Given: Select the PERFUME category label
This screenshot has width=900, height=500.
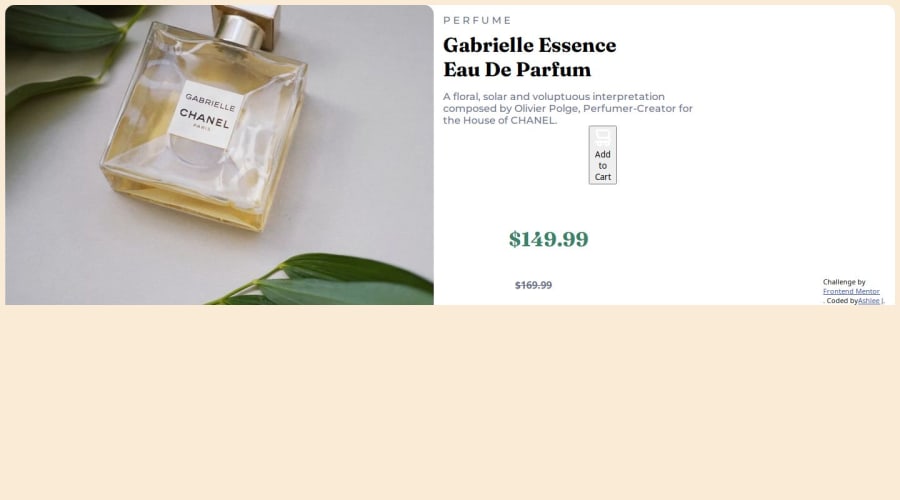Looking at the screenshot, I should click(x=477, y=20).
